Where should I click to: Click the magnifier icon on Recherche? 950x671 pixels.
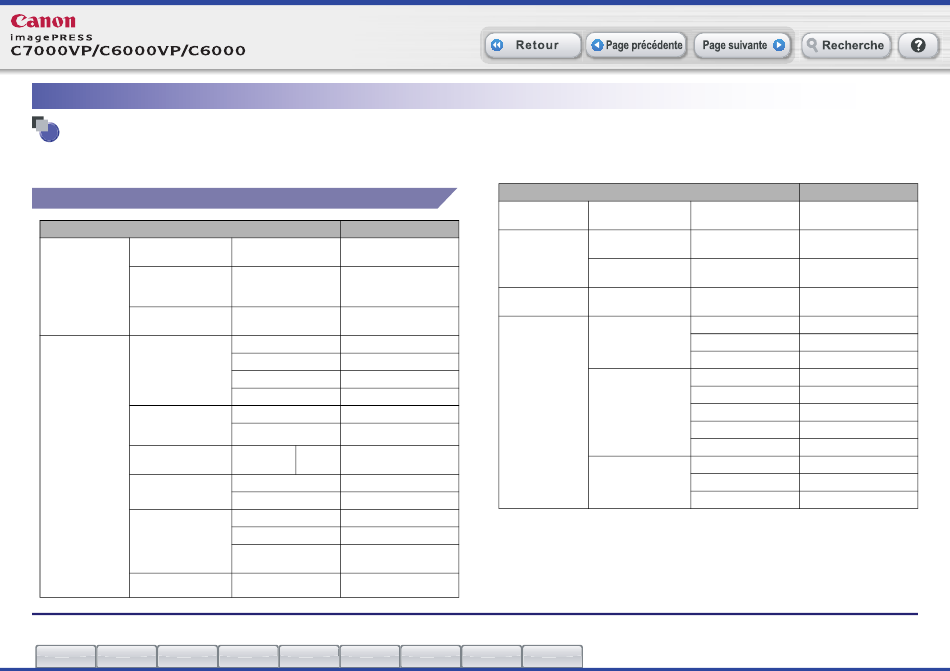(x=812, y=46)
